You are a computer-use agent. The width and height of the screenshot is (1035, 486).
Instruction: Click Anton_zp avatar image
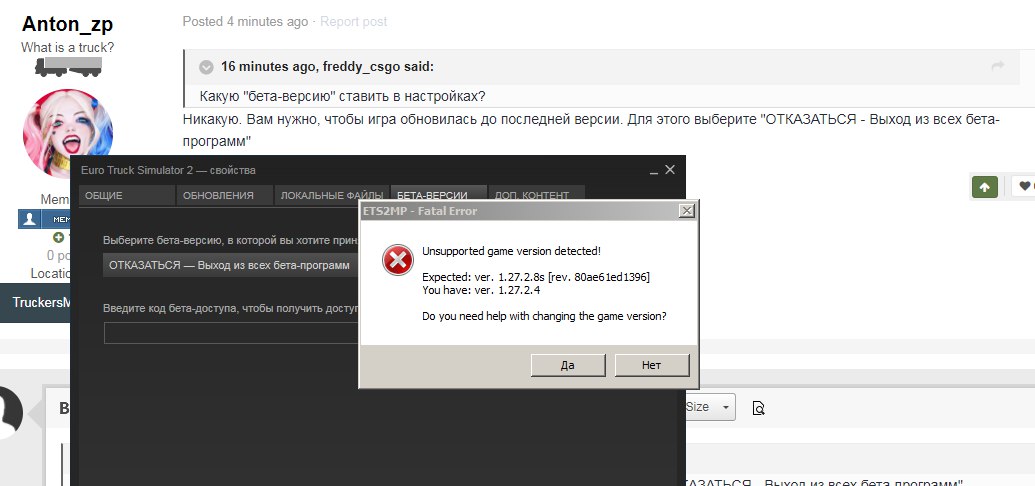coord(68,134)
